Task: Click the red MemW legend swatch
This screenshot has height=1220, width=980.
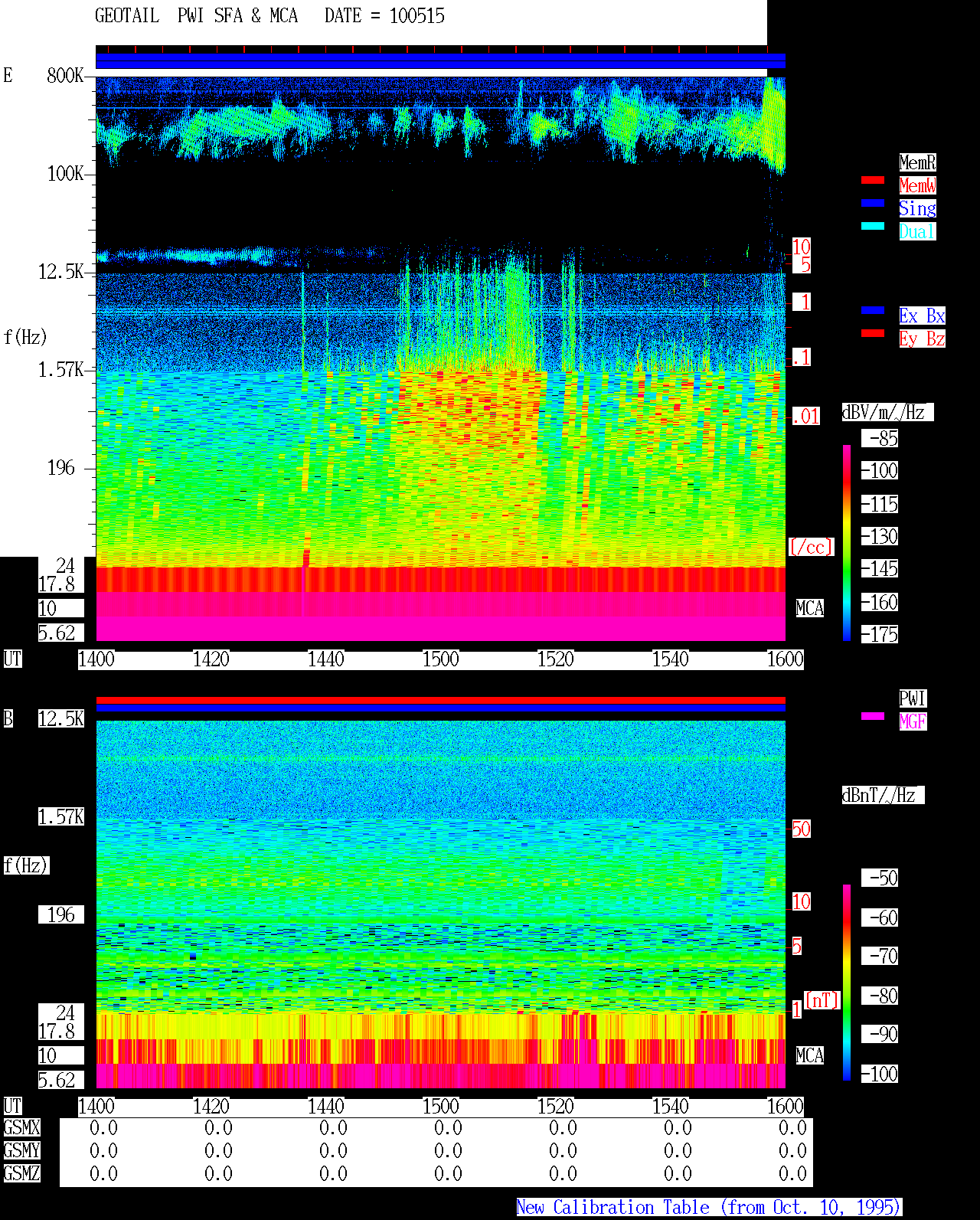Action: pos(873,180)
